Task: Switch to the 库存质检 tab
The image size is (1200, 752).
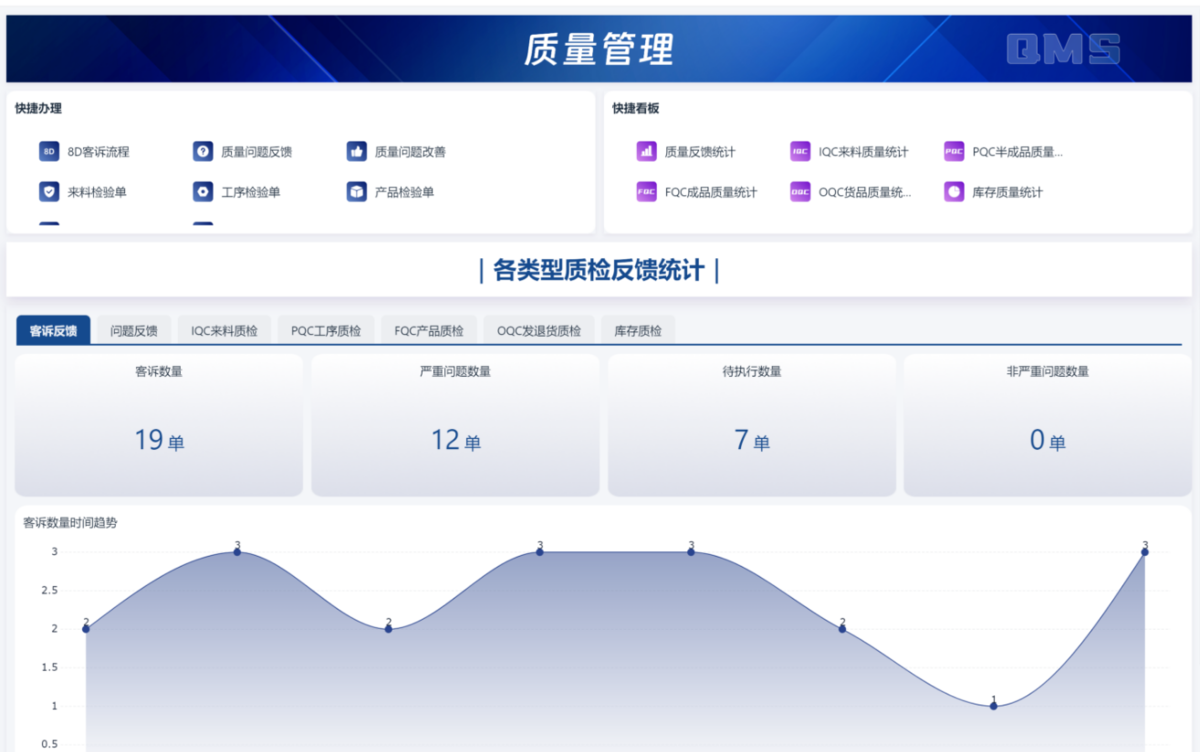Action: point(638,331)
